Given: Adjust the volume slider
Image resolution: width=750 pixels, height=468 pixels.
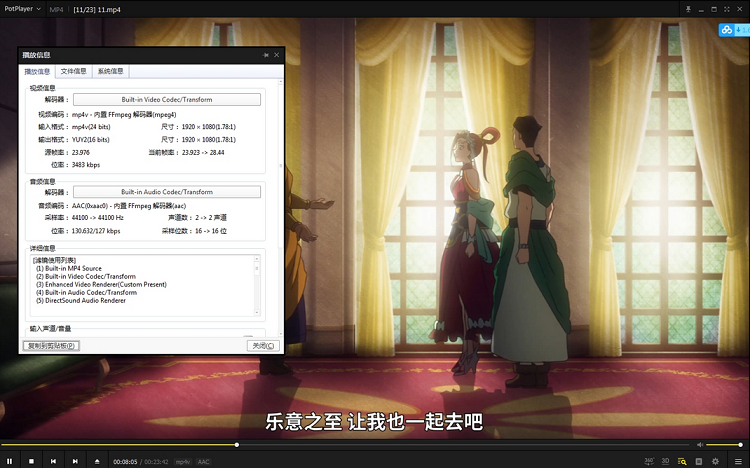Looking at the screenshot, I should tap(724, 444).
